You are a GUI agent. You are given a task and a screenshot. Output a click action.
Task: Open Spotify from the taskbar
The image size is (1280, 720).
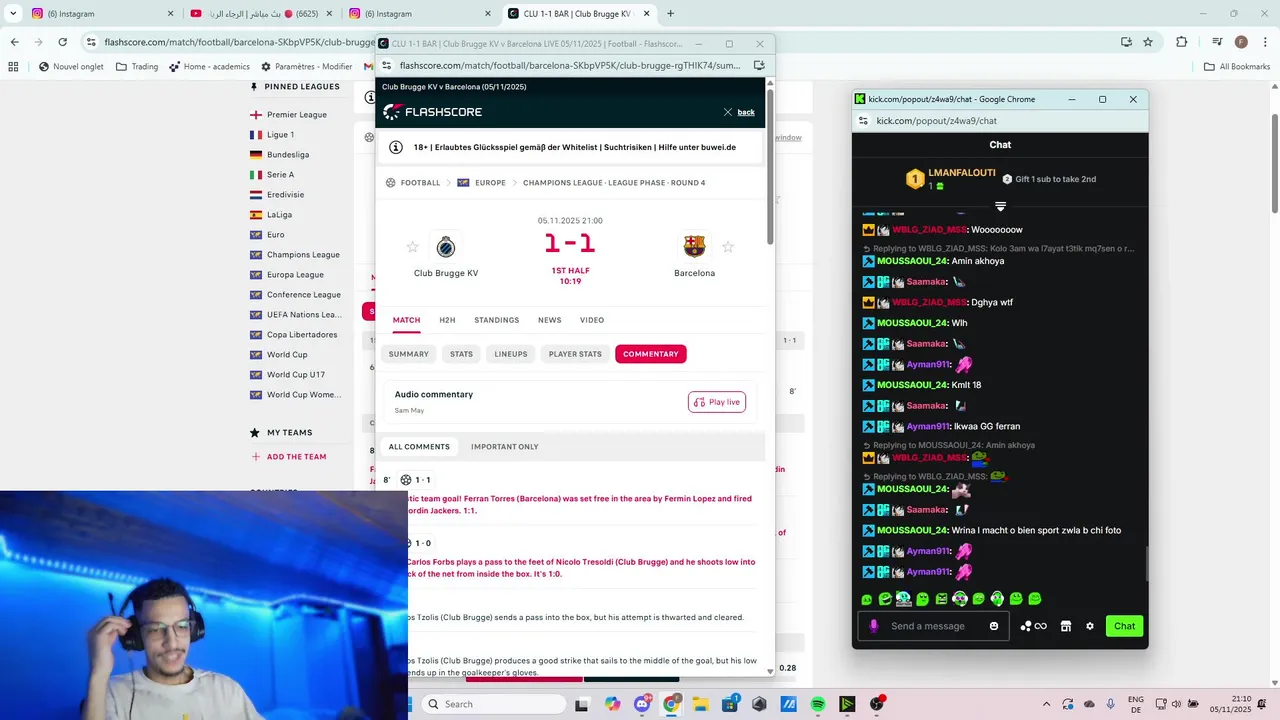[818, 704]
